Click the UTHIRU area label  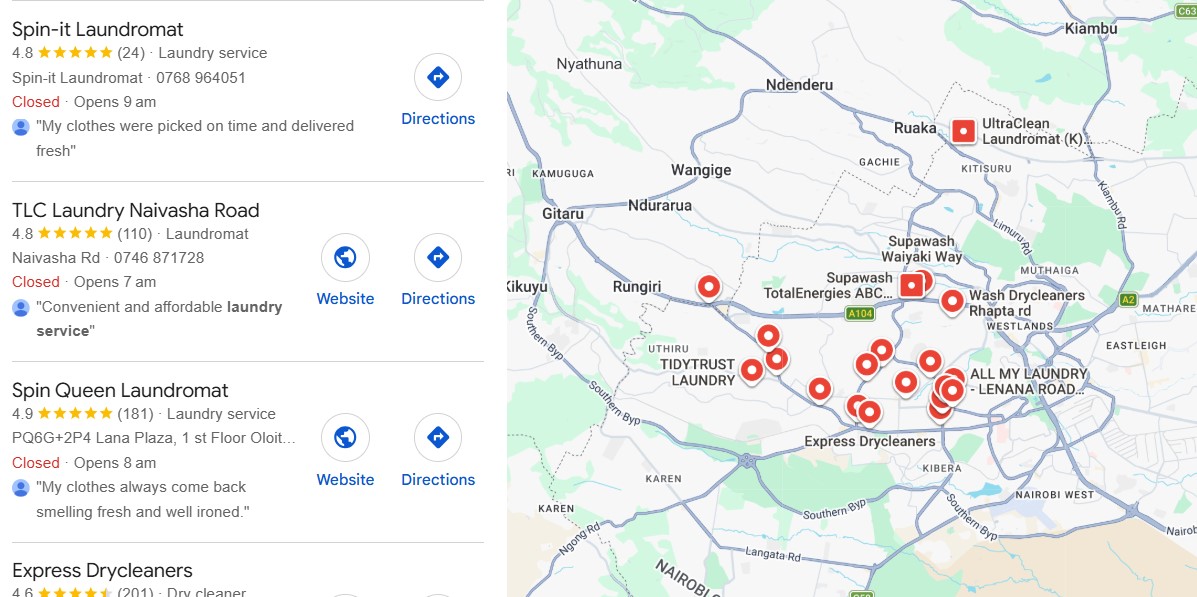tap(668, 348)
